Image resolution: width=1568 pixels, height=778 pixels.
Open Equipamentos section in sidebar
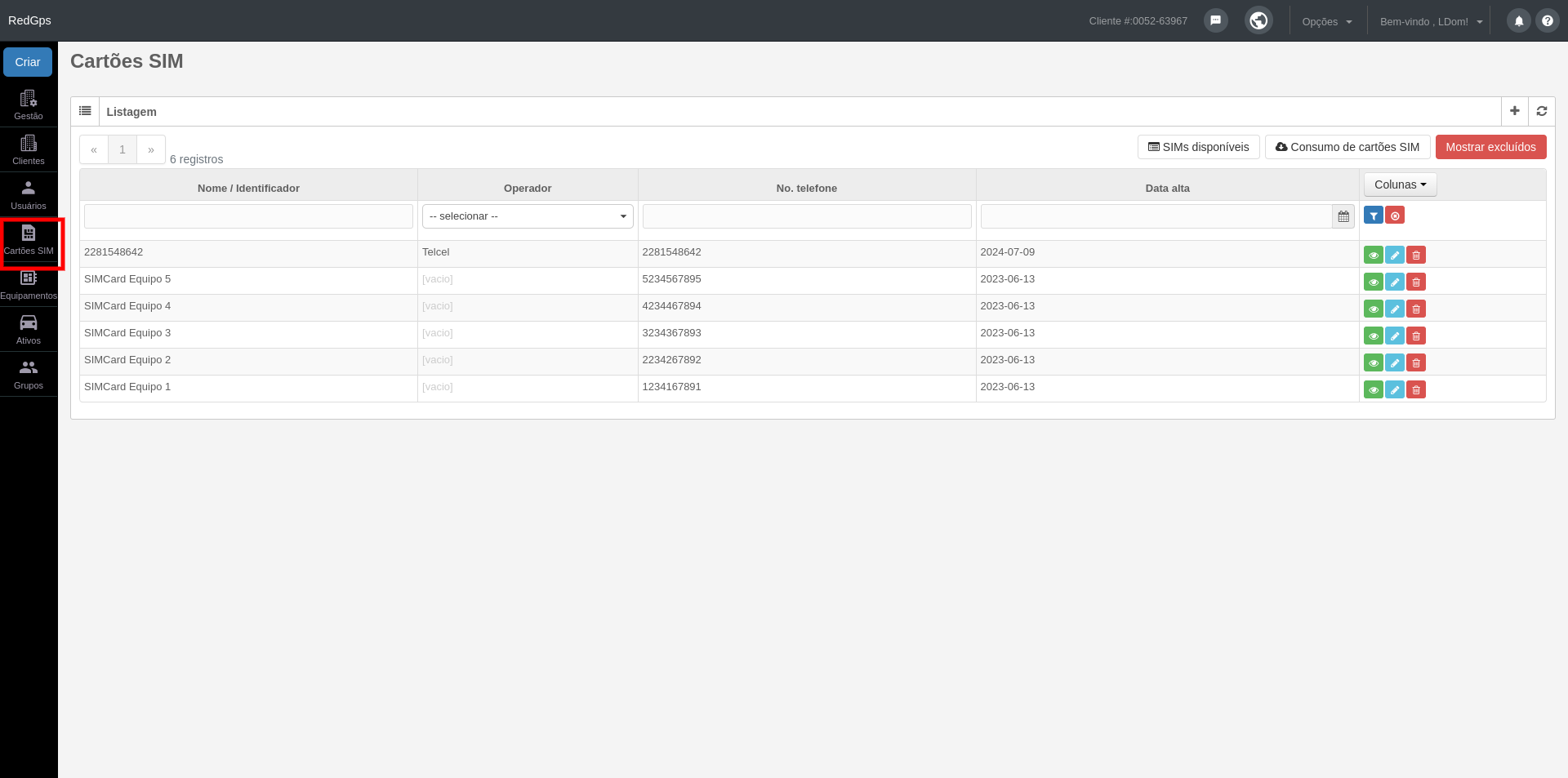(29, 286)
